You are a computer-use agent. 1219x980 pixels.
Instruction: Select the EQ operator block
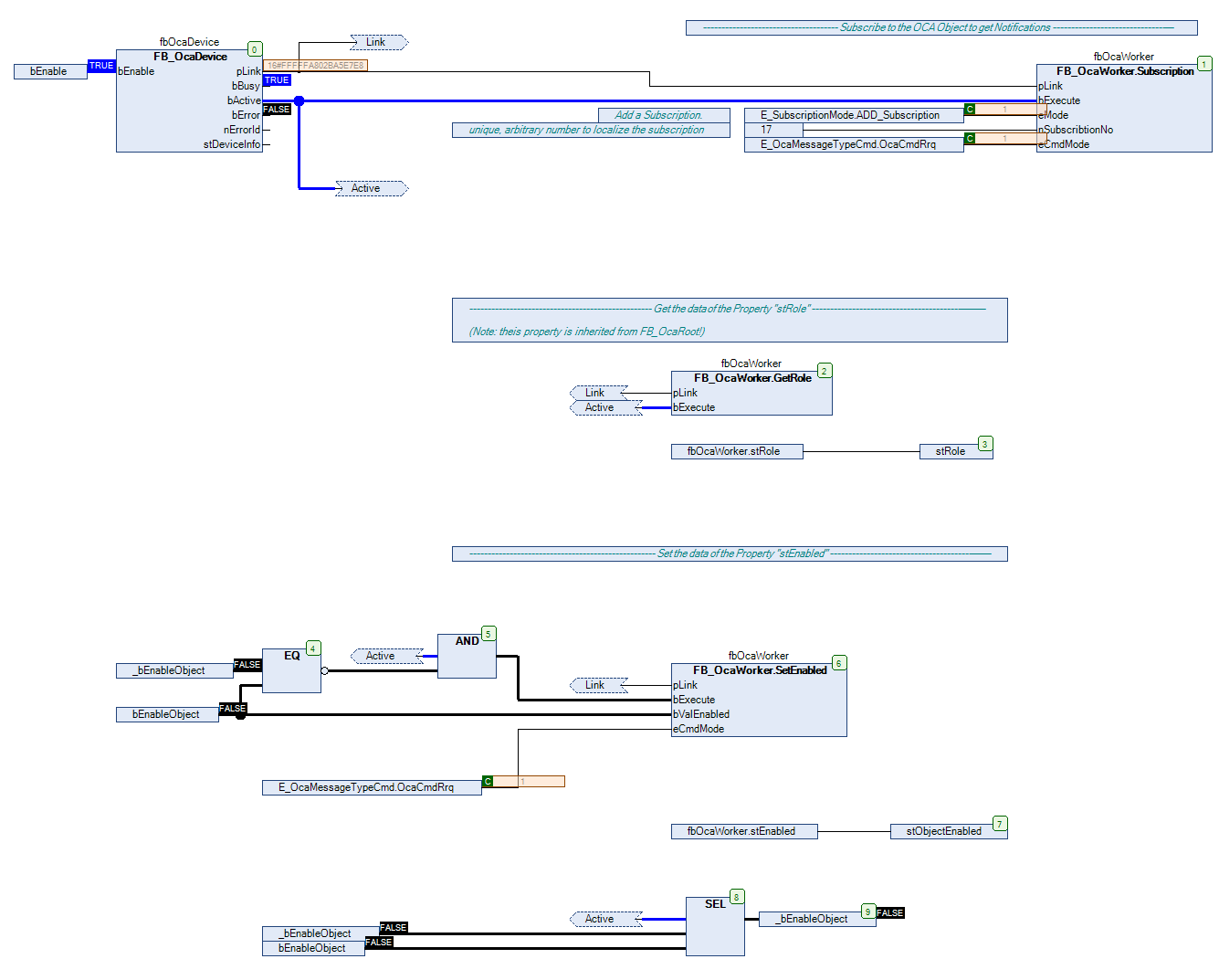(291, 670)
